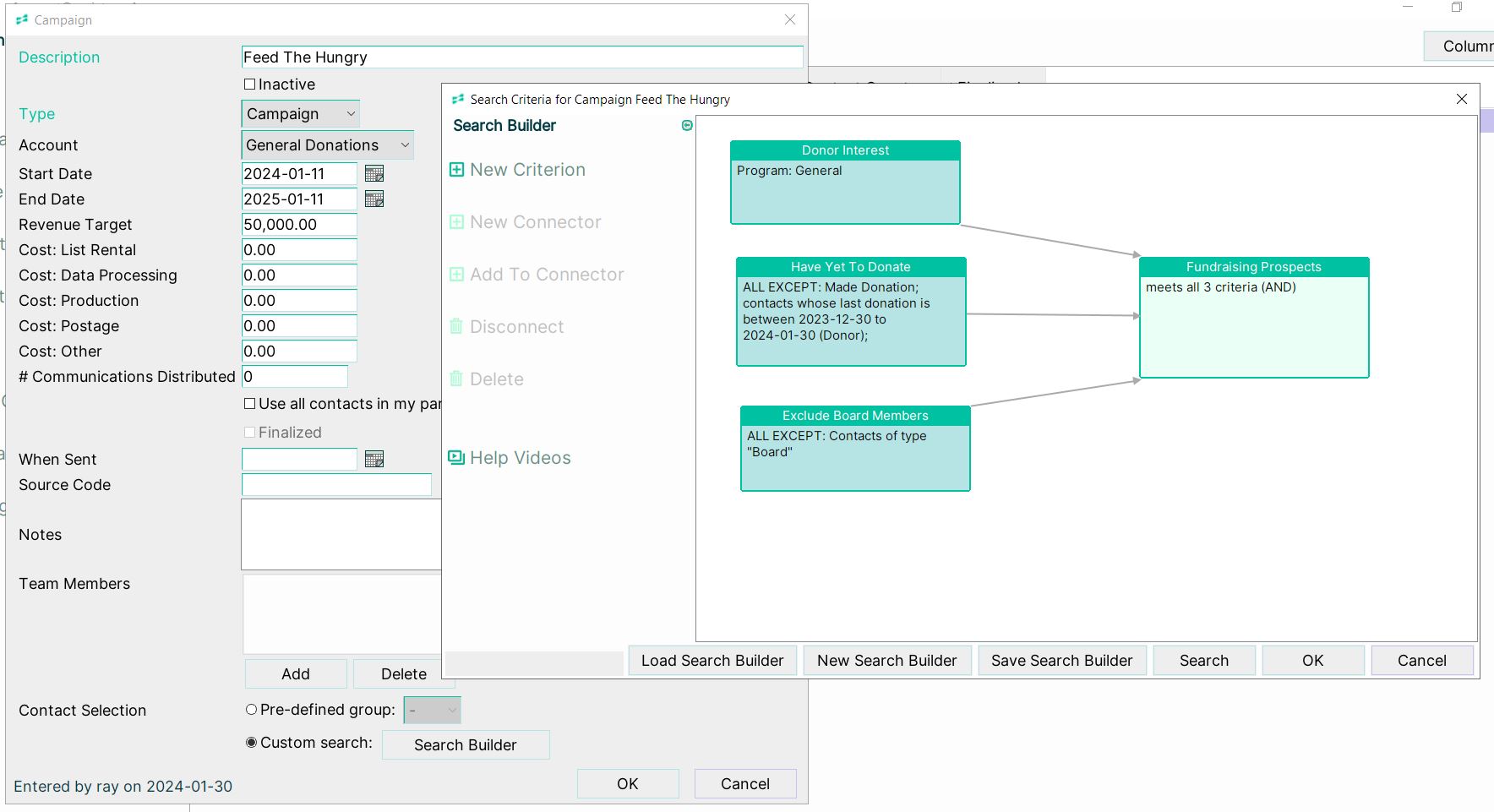Viewport: 1494px width, 812px height.
Task: Select the Have Yet To Donate criterion
Action: pos(851,312)
